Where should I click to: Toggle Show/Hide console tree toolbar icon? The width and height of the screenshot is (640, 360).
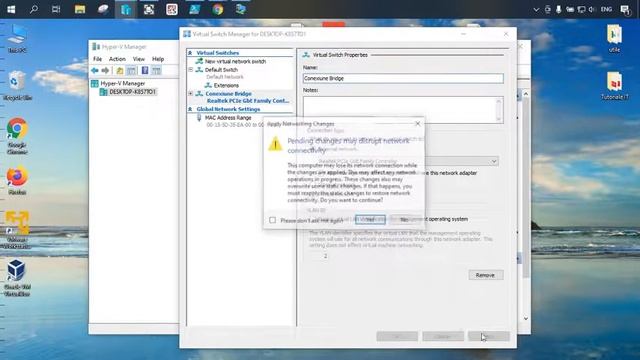(131, 71)
